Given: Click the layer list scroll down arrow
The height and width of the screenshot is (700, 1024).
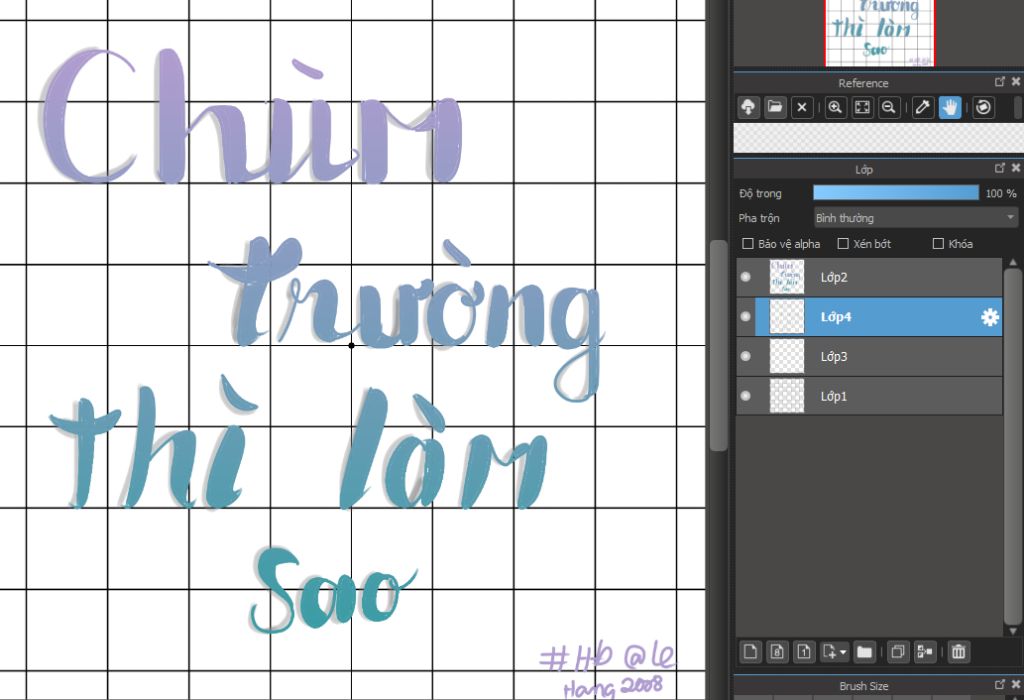Looking at the screenshot, I should [x=1013, y=631].
